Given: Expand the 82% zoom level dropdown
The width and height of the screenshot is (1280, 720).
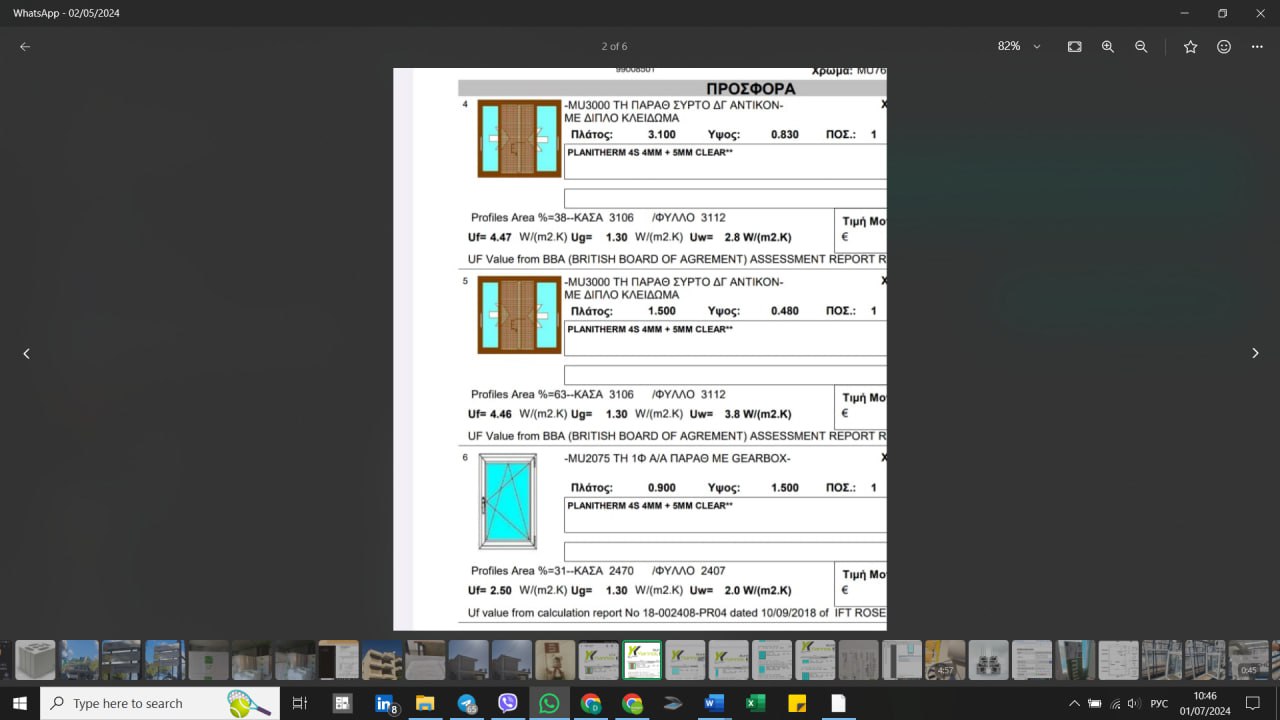Looking at the screenshot, I should coord(1036,46).
